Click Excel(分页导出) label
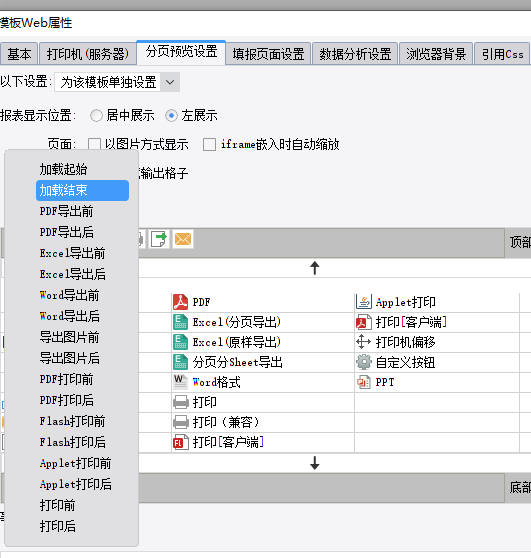The image size is (531, 558). point(237,322)
